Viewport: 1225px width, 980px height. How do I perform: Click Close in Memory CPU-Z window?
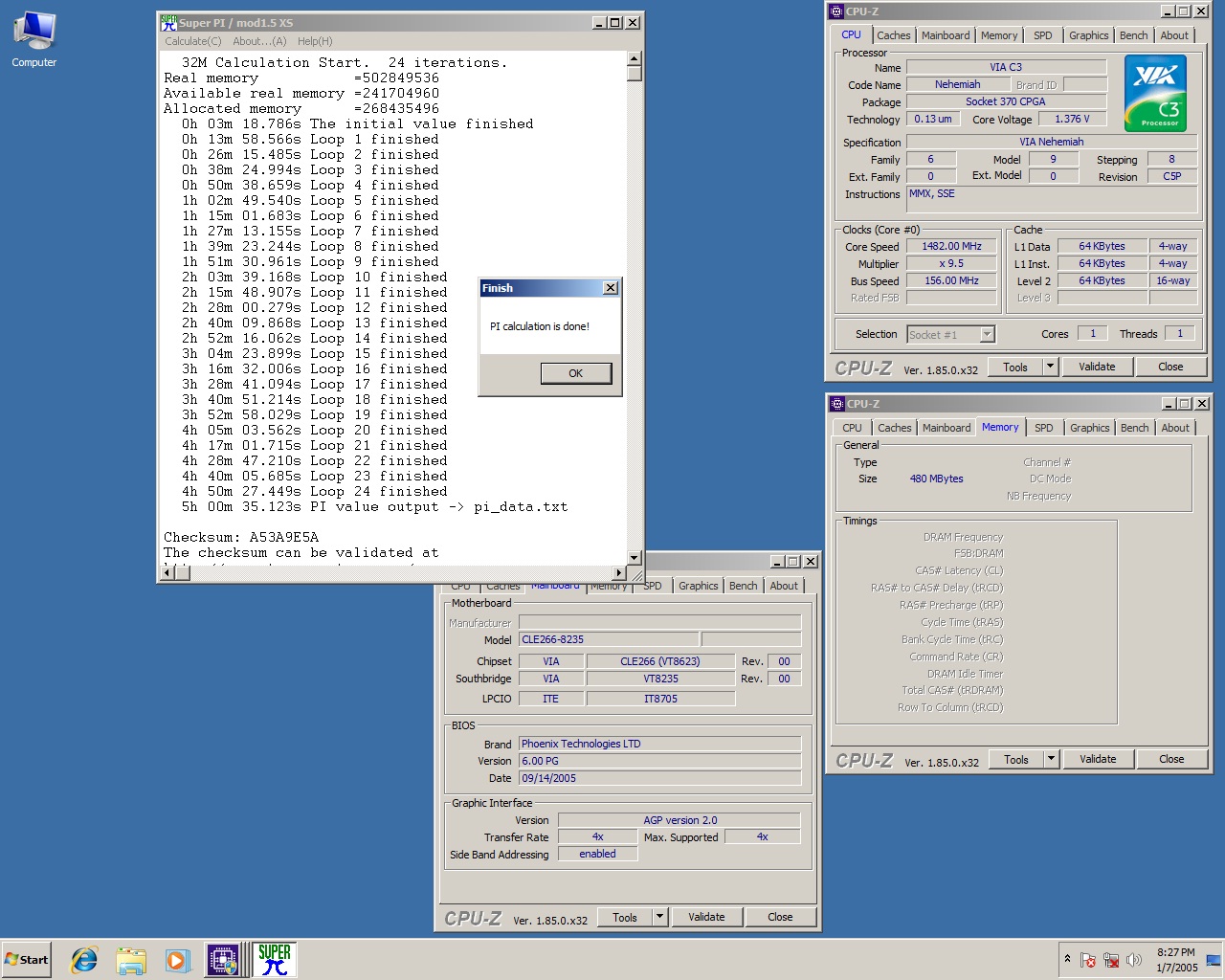click(x=1171, y=759)
